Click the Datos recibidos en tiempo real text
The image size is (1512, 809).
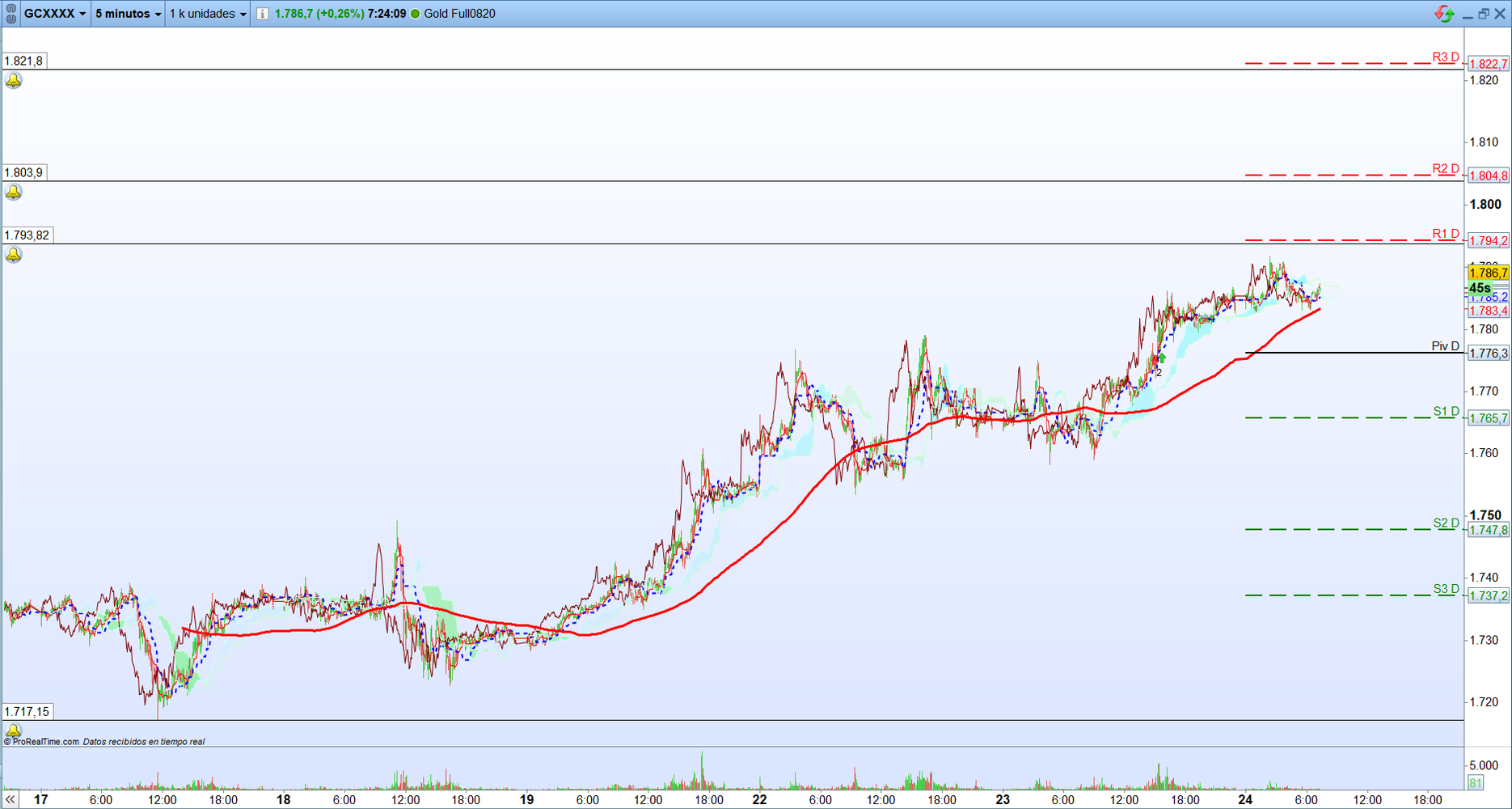pyautogui.click(x=144, y=742)
